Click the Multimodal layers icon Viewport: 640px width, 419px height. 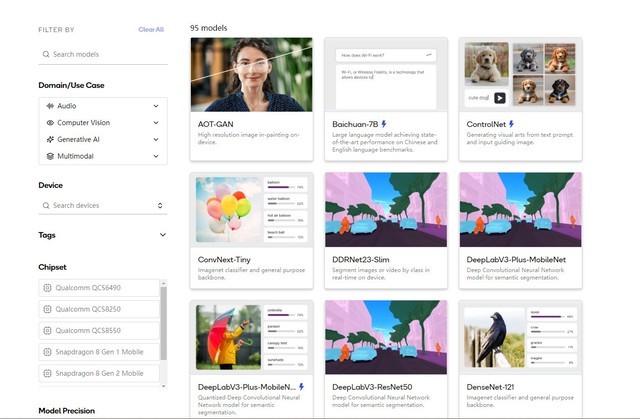(50, 156)
